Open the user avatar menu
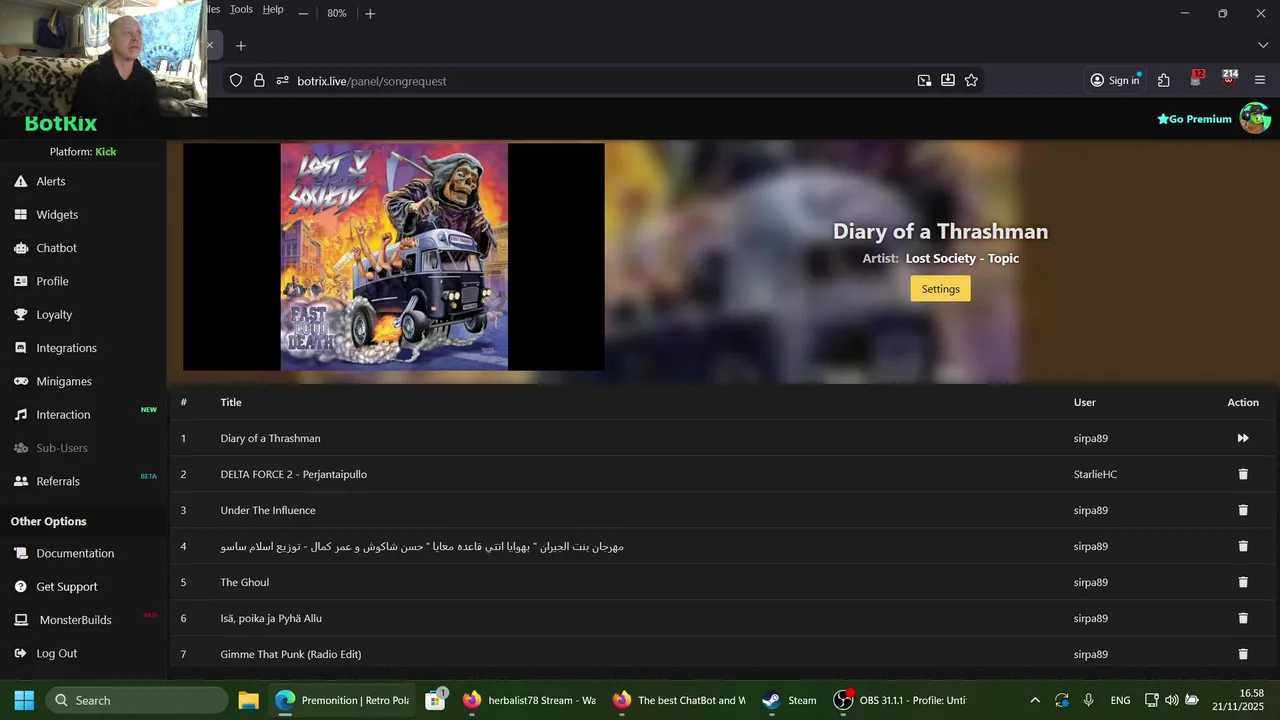 (1255, 118)
